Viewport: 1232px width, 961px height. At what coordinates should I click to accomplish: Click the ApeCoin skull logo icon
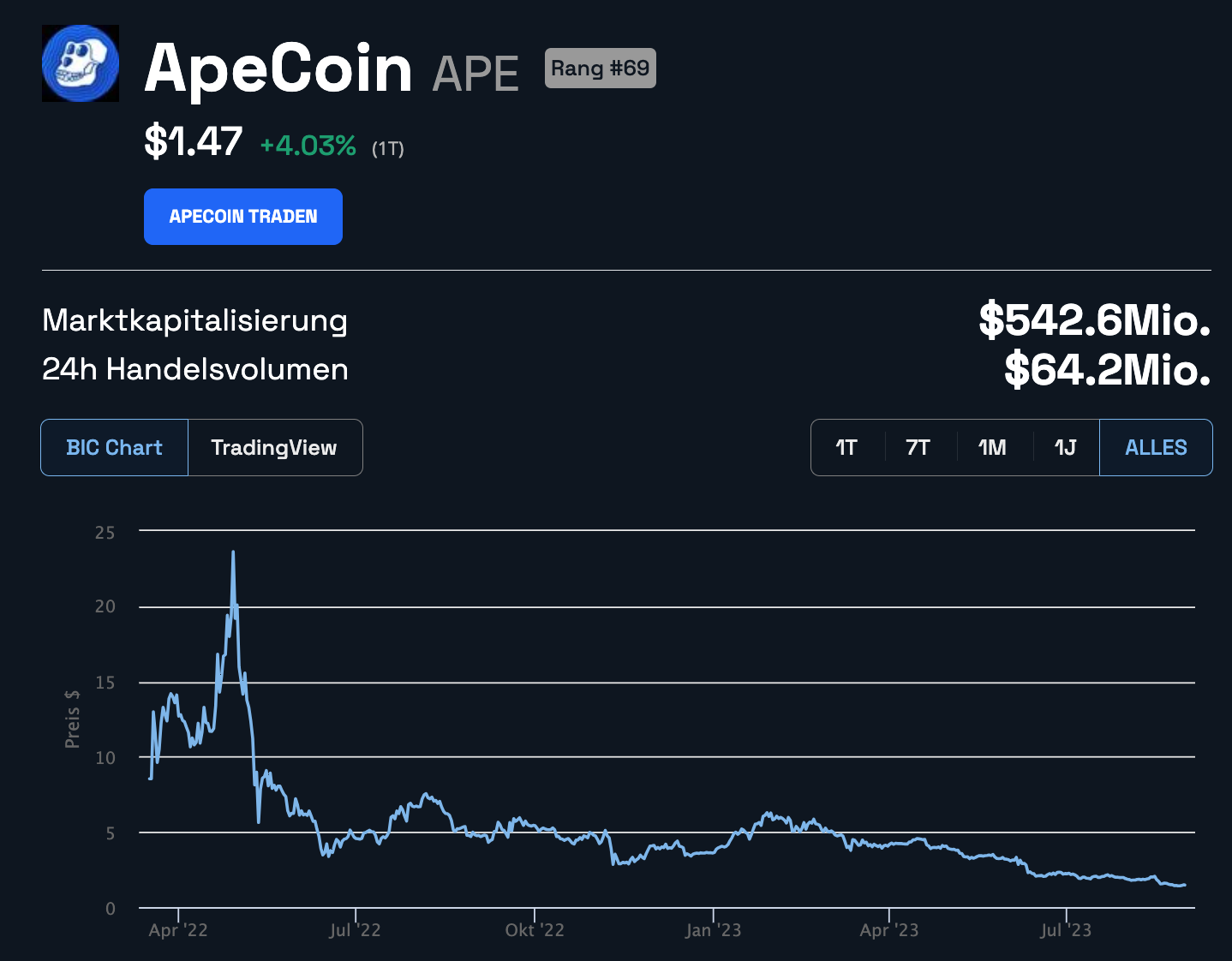(81, 63)
